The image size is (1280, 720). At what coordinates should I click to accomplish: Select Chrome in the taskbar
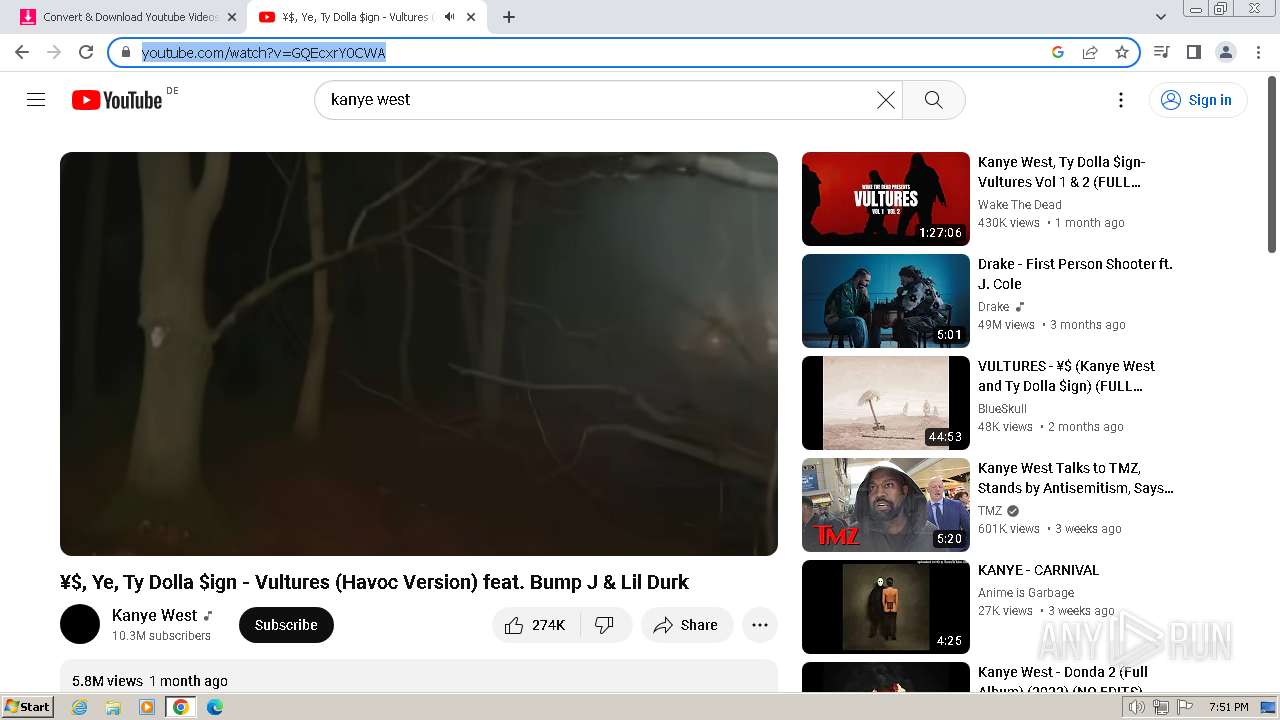[181, 707]
